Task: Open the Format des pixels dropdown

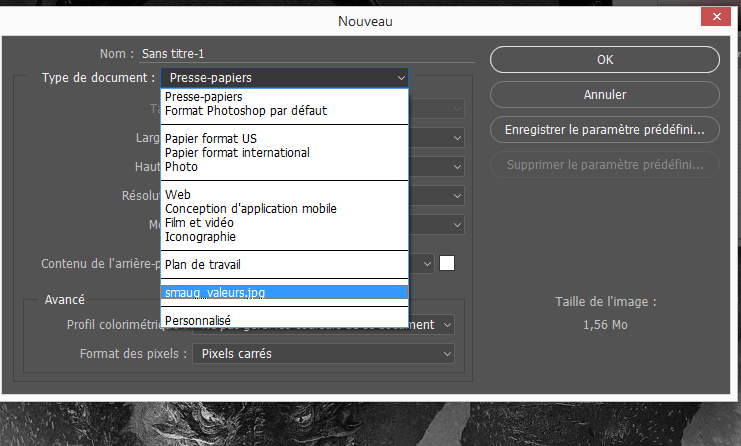Action: click(x=323, y=354)
